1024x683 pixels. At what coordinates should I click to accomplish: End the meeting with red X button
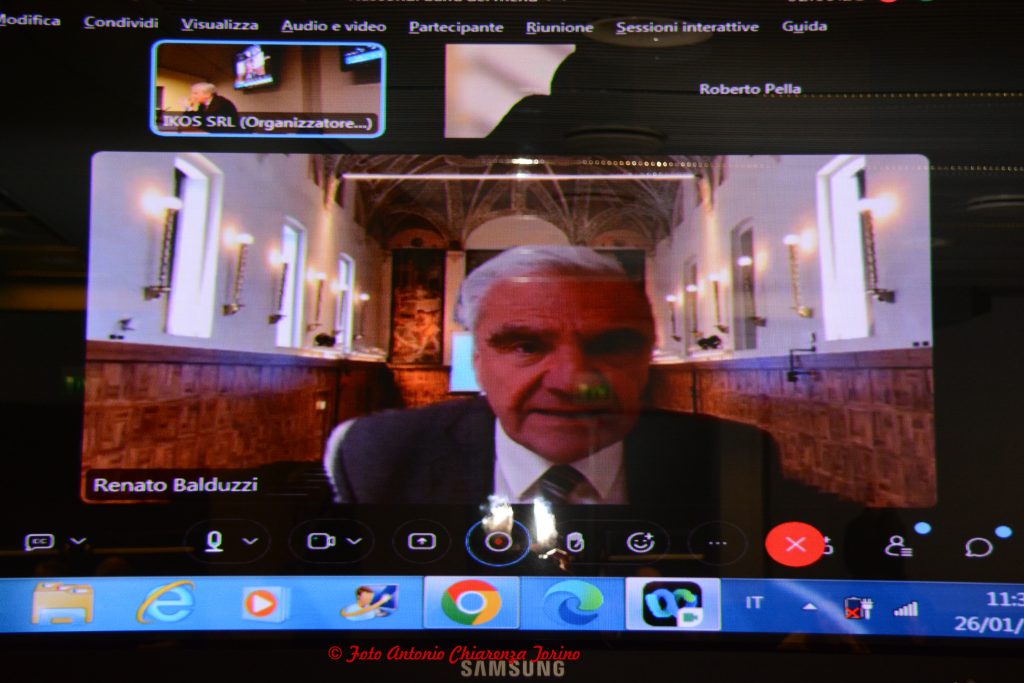(794, 544)
